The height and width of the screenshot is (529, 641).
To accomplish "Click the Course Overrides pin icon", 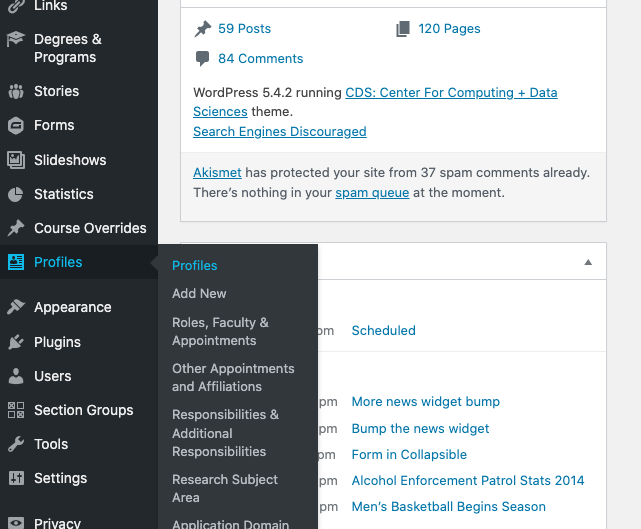I will point(16,228).
